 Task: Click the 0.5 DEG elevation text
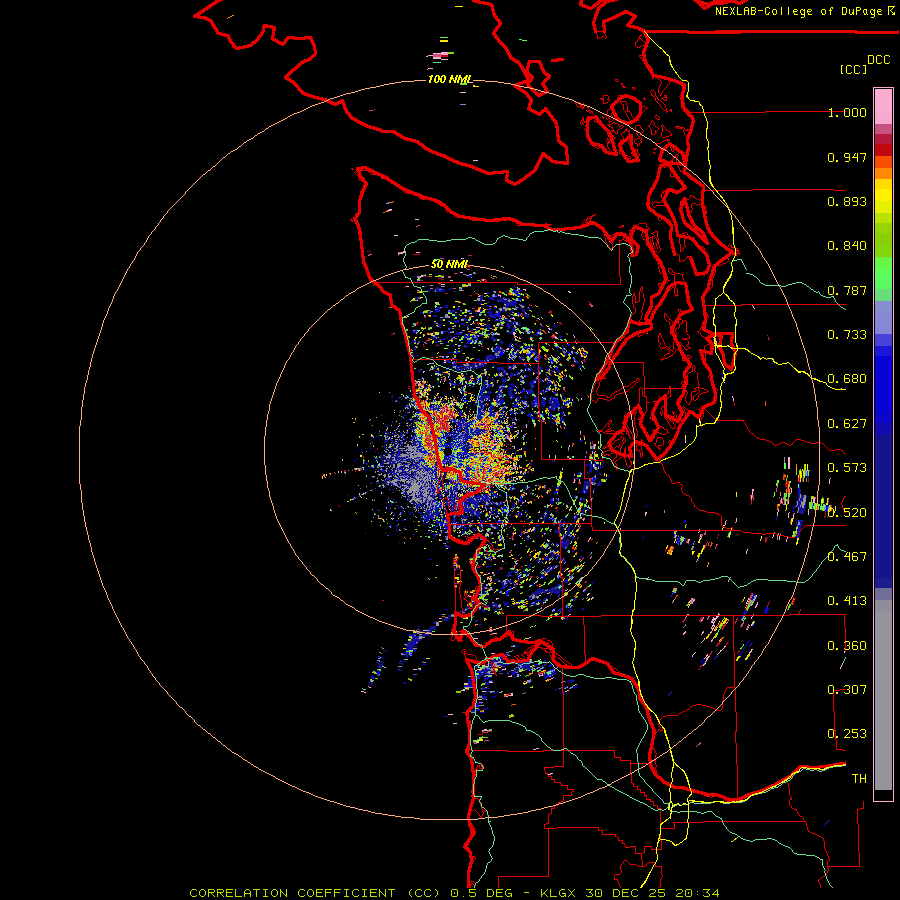coord(482,893)
